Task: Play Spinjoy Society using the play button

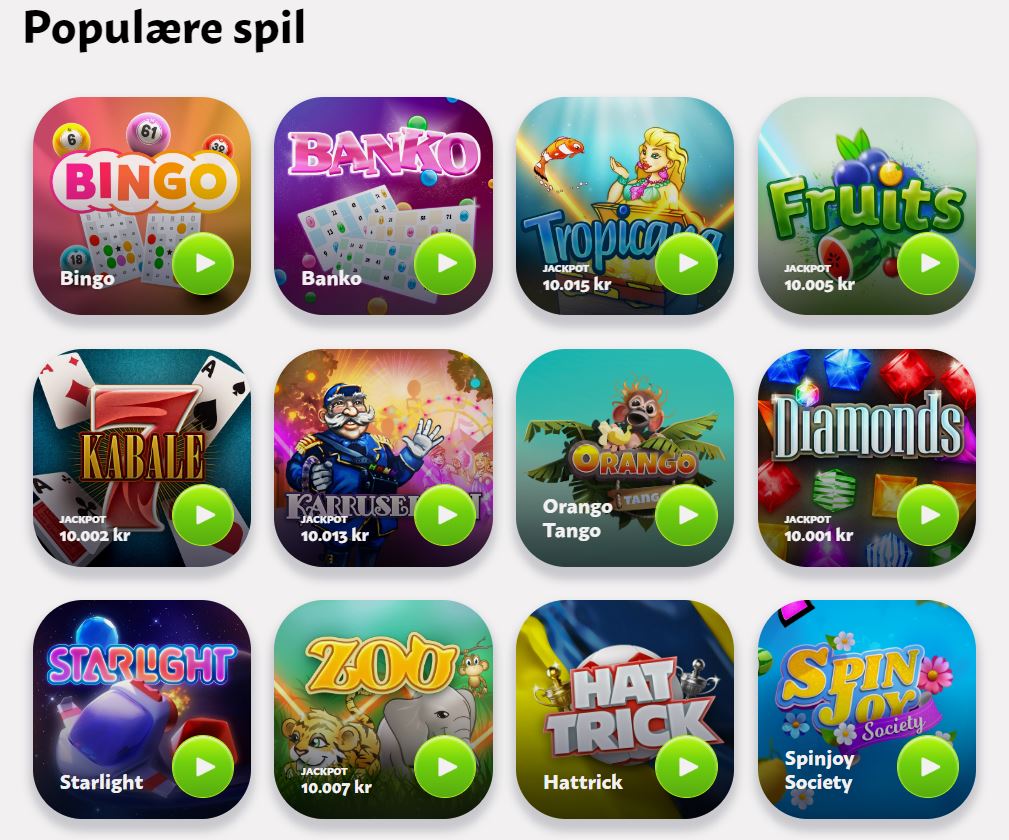Action: (928, 767)
